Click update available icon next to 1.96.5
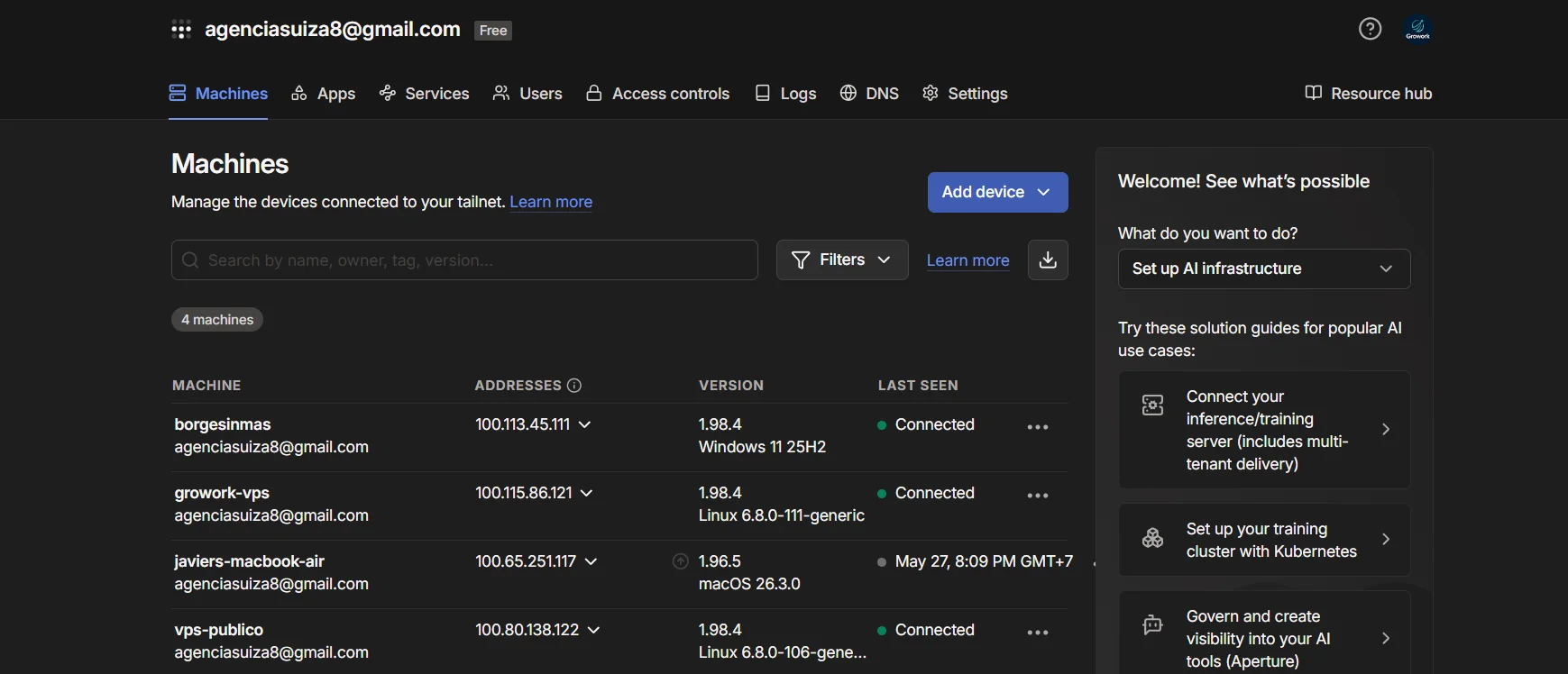This screenshot has height=674, width=1568. click(x=681, y=561)
